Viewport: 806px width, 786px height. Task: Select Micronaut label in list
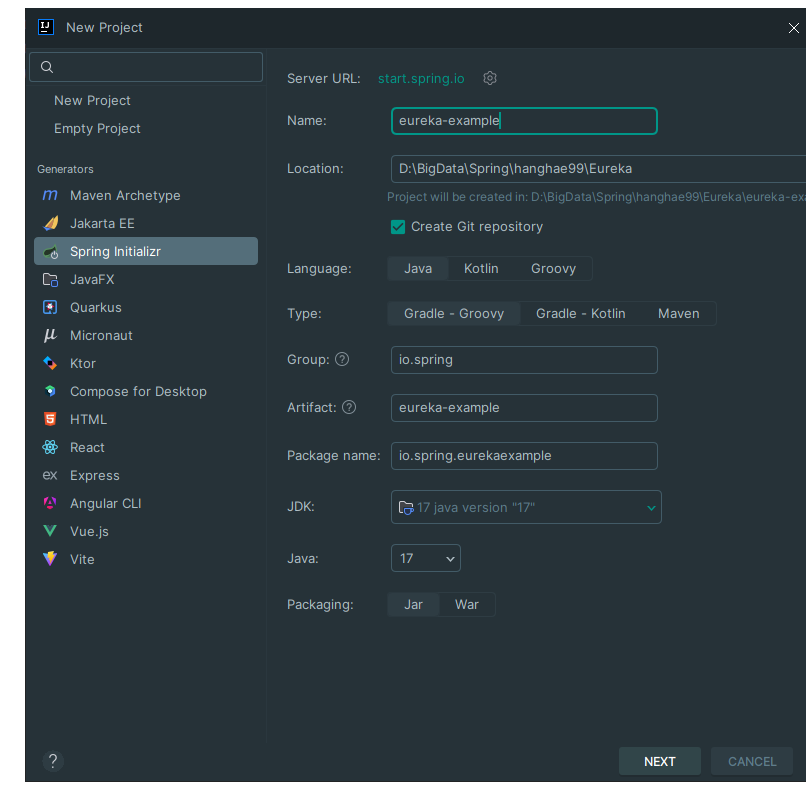coord(101,336)
